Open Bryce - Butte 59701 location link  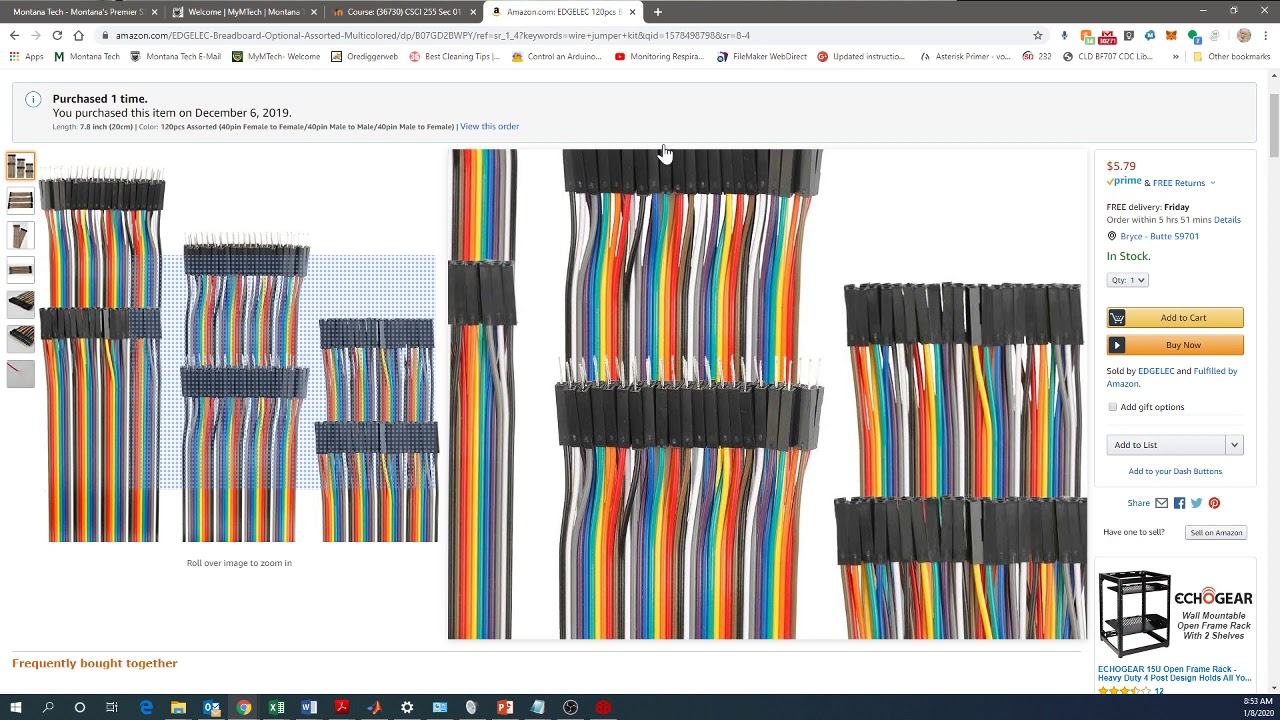(1159, 236)
